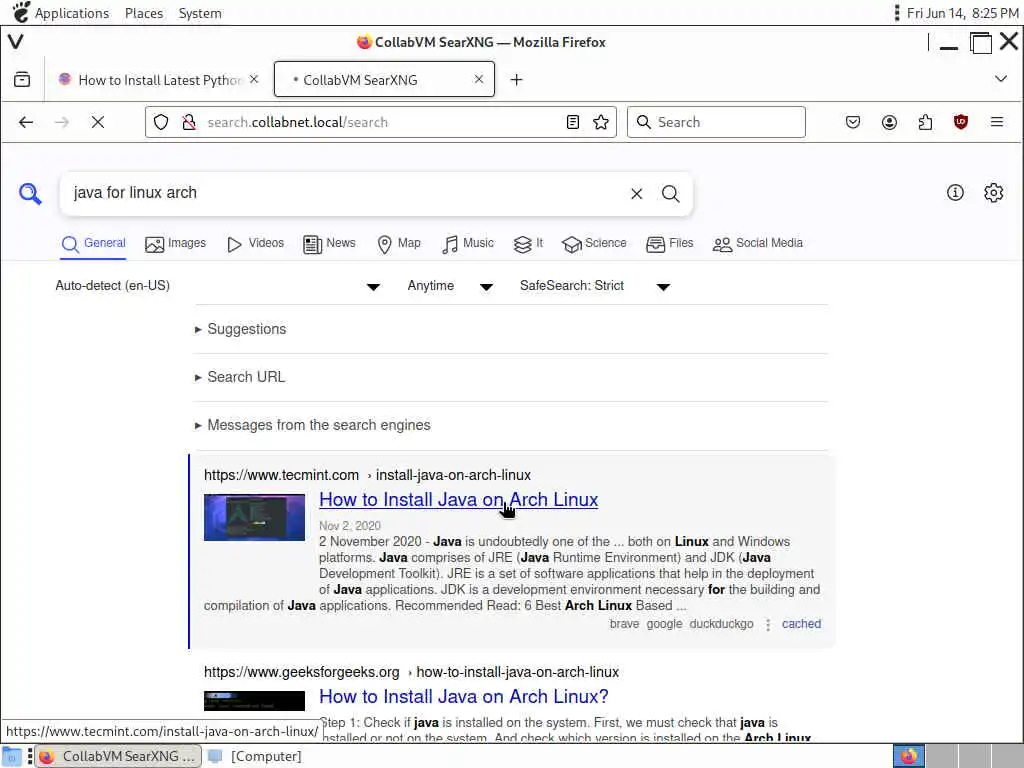The image size is (1024, 768).
Task: Click the Firefox View icon beside the tabs
Action: (x=22, y=80)
